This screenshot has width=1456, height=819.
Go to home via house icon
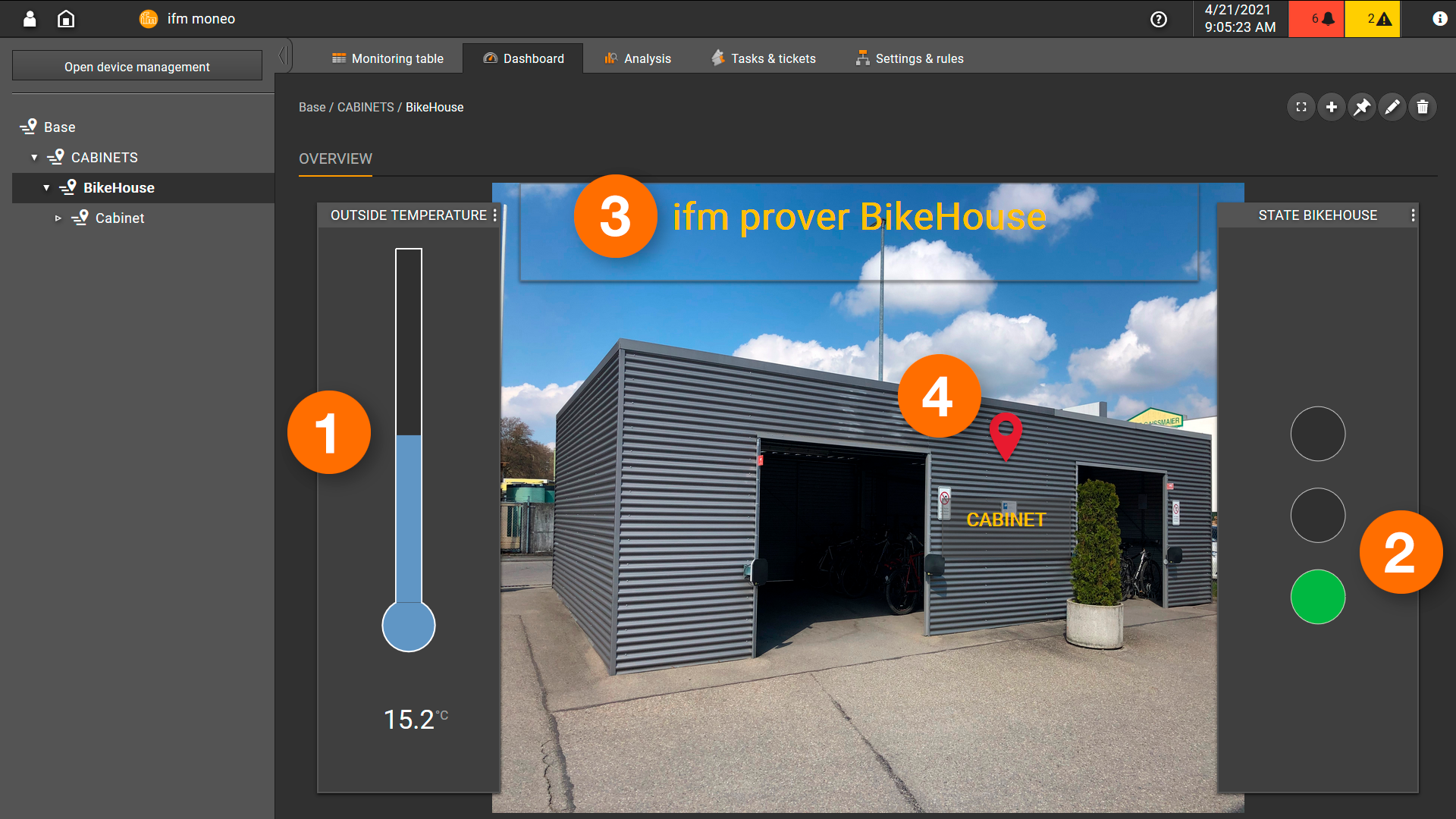(x=66, y=19)
